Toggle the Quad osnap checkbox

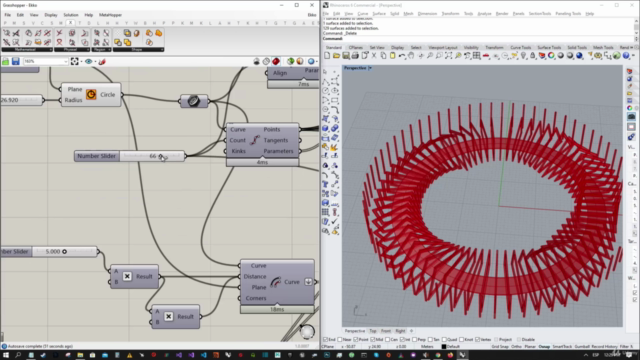444,339
